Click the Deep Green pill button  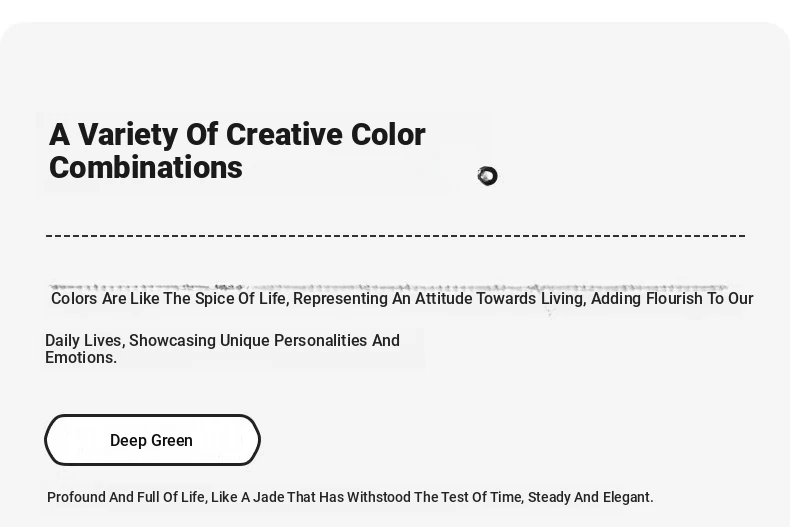tap(152, 440)
